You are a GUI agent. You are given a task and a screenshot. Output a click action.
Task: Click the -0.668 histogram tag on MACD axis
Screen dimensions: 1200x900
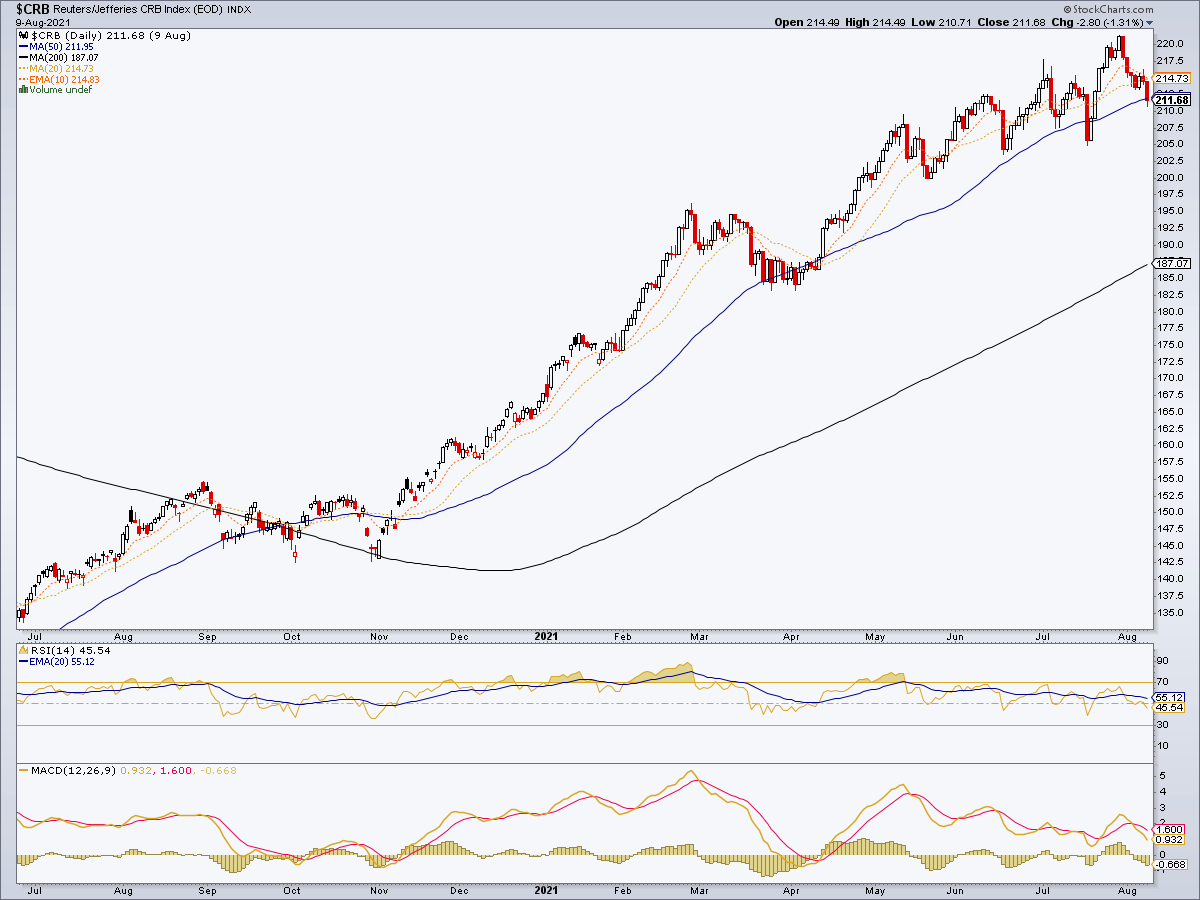tap(1169, 864)
